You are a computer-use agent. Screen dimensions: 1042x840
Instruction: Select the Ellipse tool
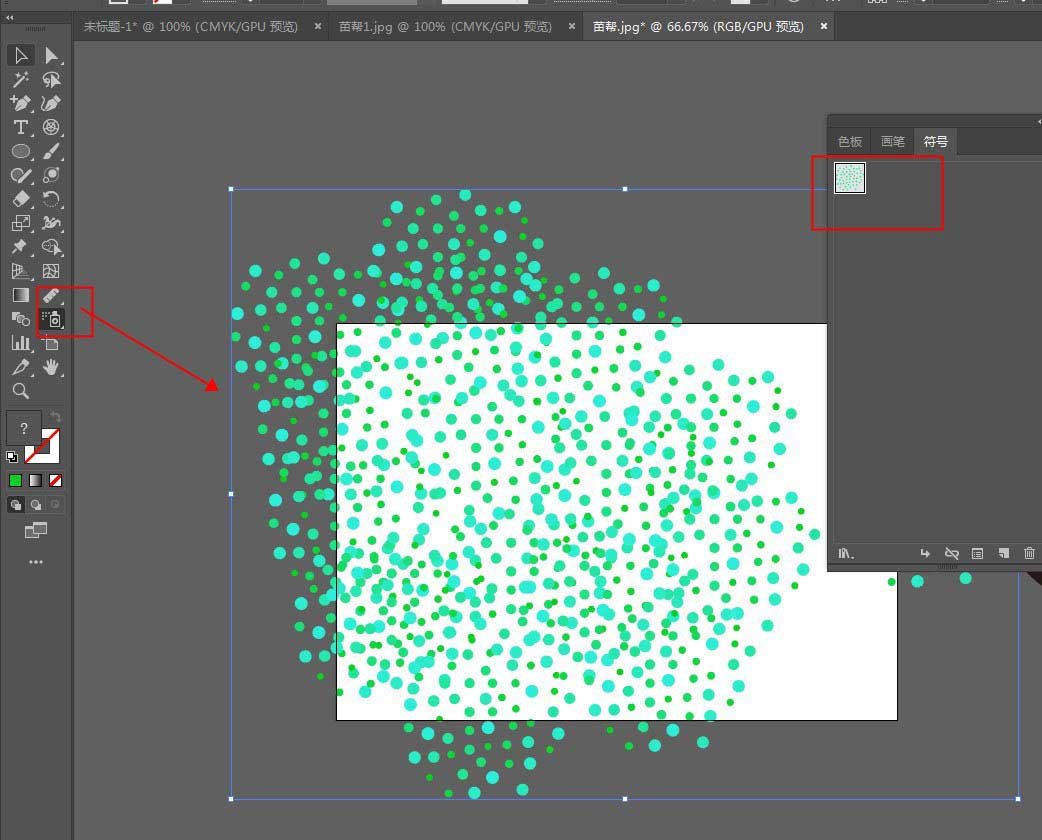[x=21, y=151]
